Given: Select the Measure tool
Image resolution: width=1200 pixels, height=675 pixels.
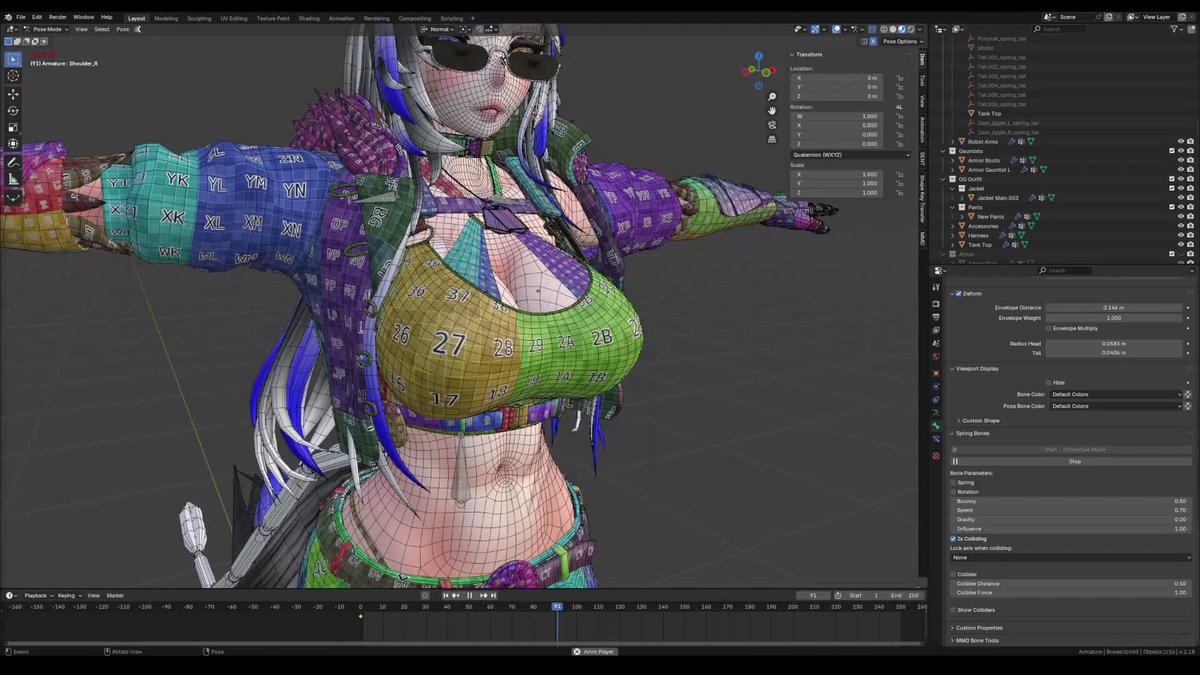Looking at the screenshot, I should click(13, 179).
